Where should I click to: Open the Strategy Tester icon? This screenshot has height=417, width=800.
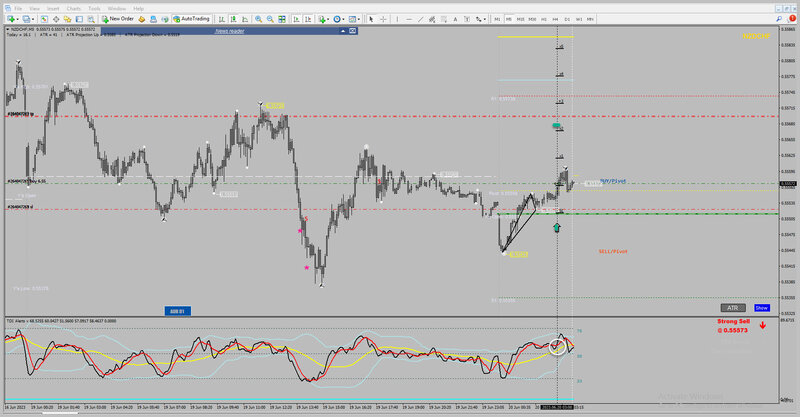pos(91,19)
